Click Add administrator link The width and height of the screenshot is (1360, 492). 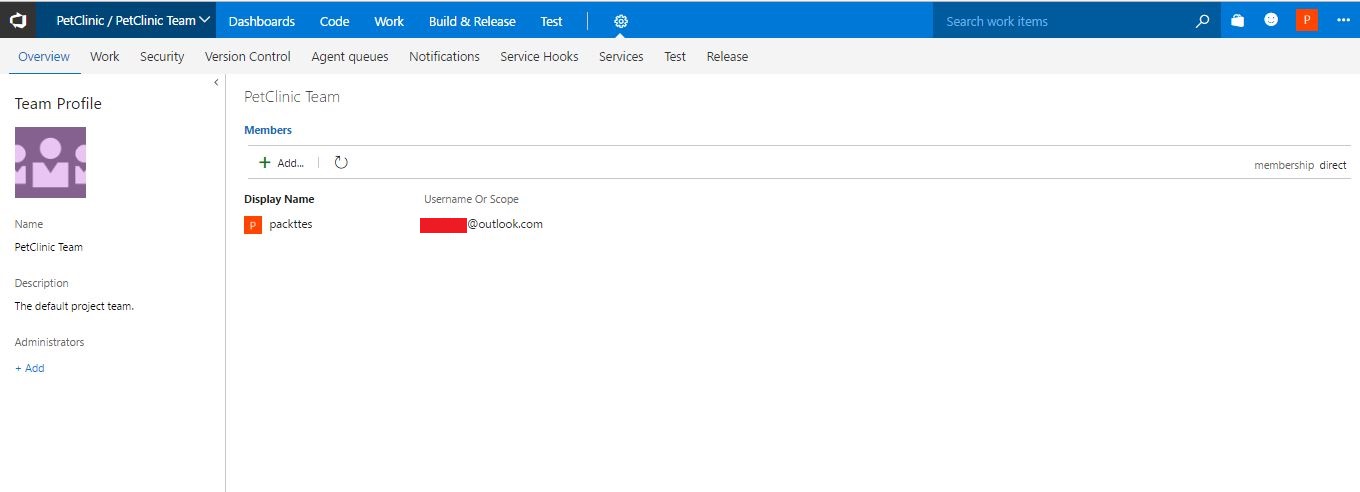point(30,368)
